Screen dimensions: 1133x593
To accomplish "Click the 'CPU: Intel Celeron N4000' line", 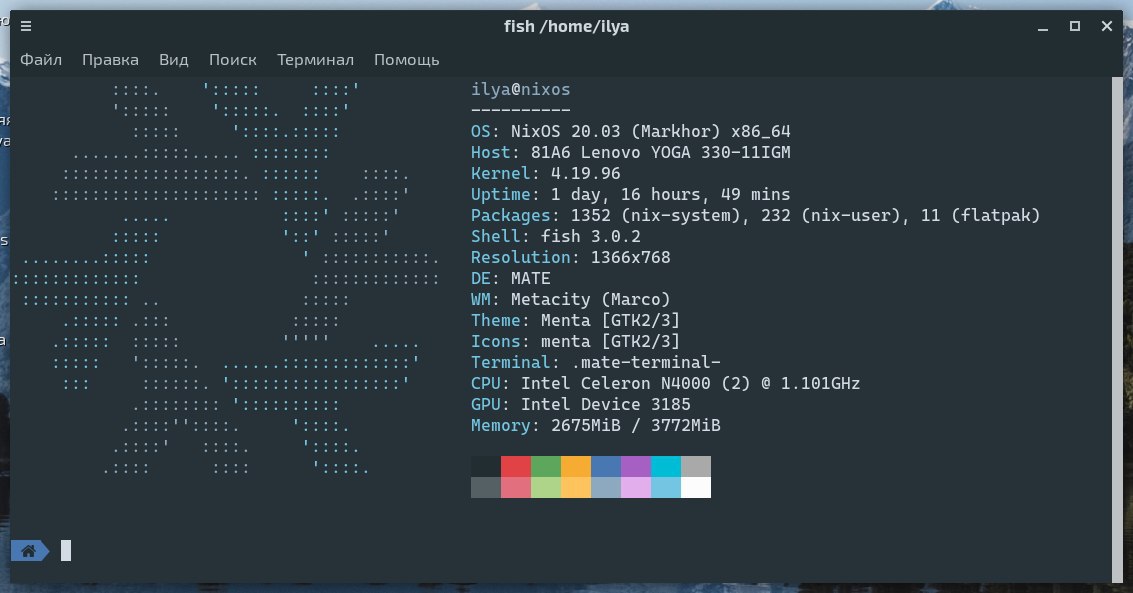I will coord(665,383).
